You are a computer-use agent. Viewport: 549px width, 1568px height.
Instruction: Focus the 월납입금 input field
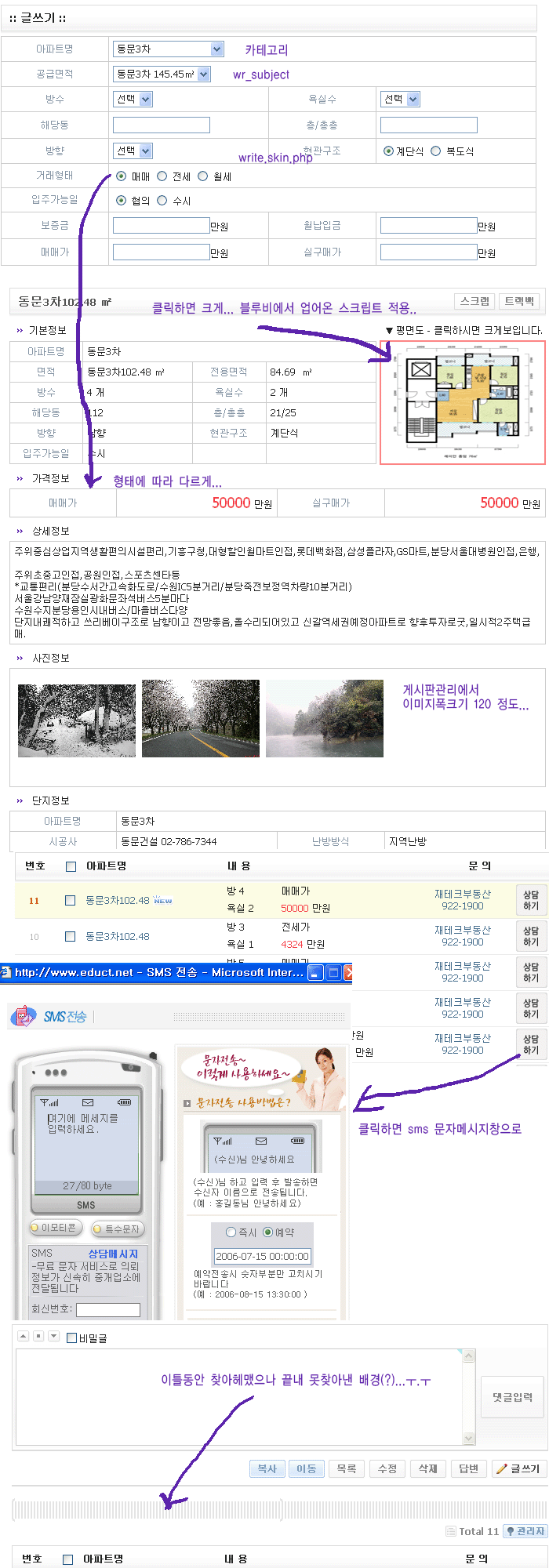[x=429, y=226]
